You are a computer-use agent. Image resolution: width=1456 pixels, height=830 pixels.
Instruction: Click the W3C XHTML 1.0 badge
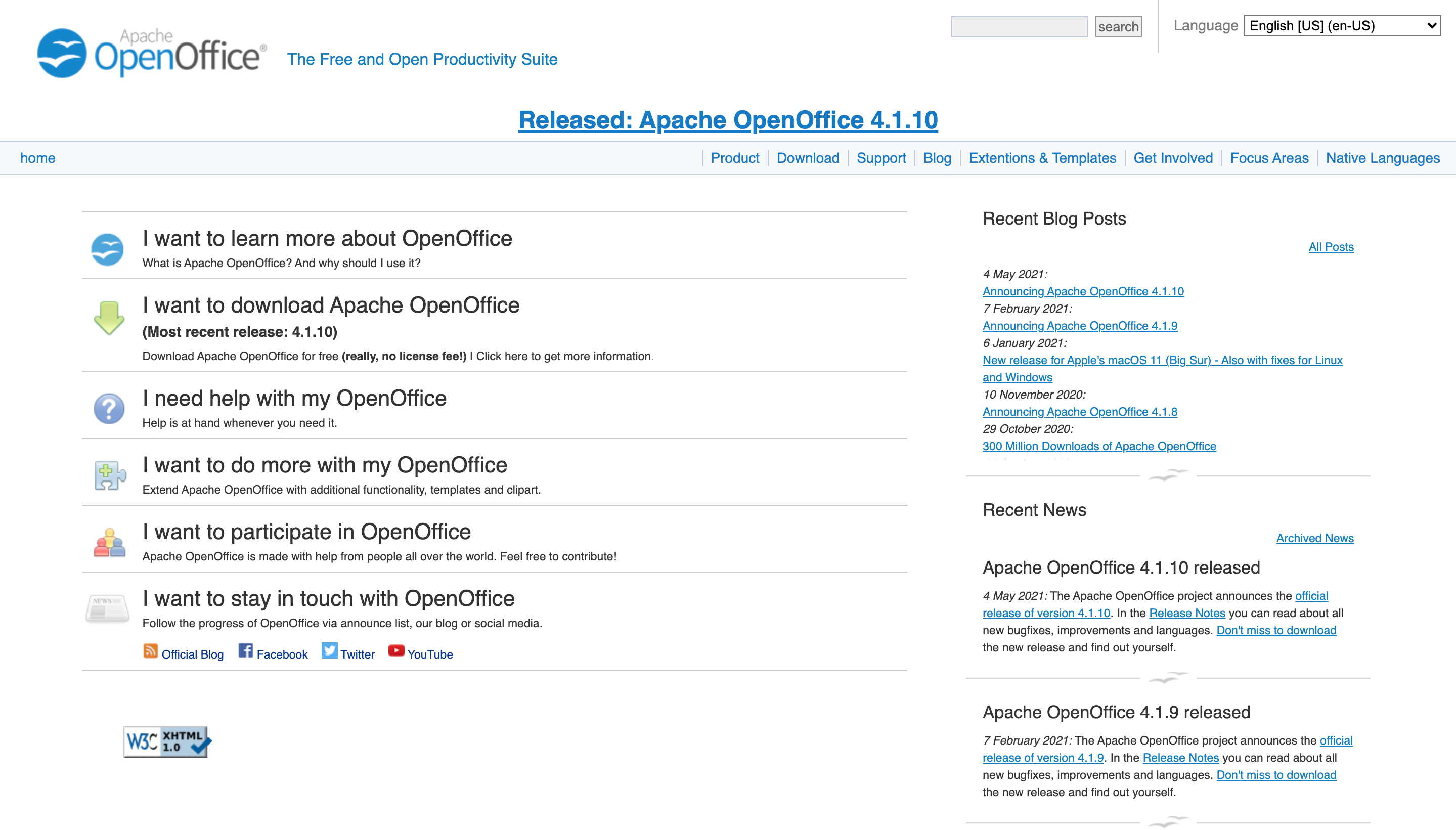[x=167, y=741]
